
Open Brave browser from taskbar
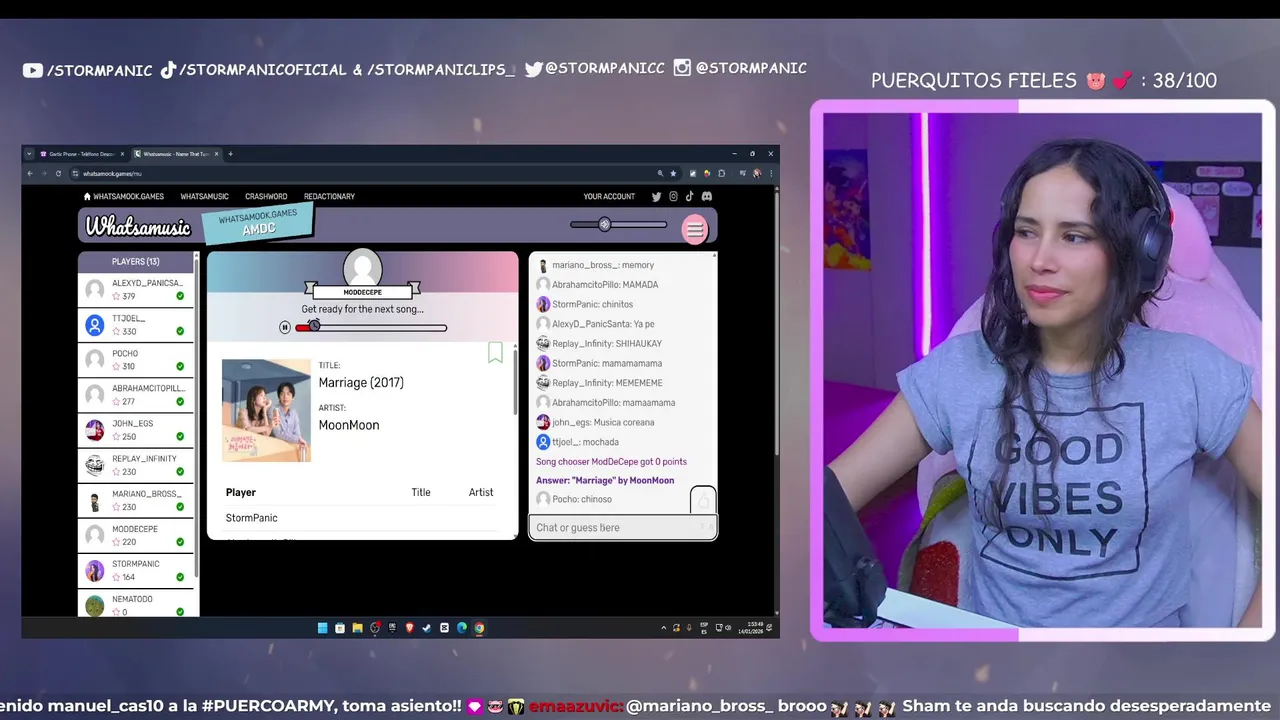click(x=409, y=628)
